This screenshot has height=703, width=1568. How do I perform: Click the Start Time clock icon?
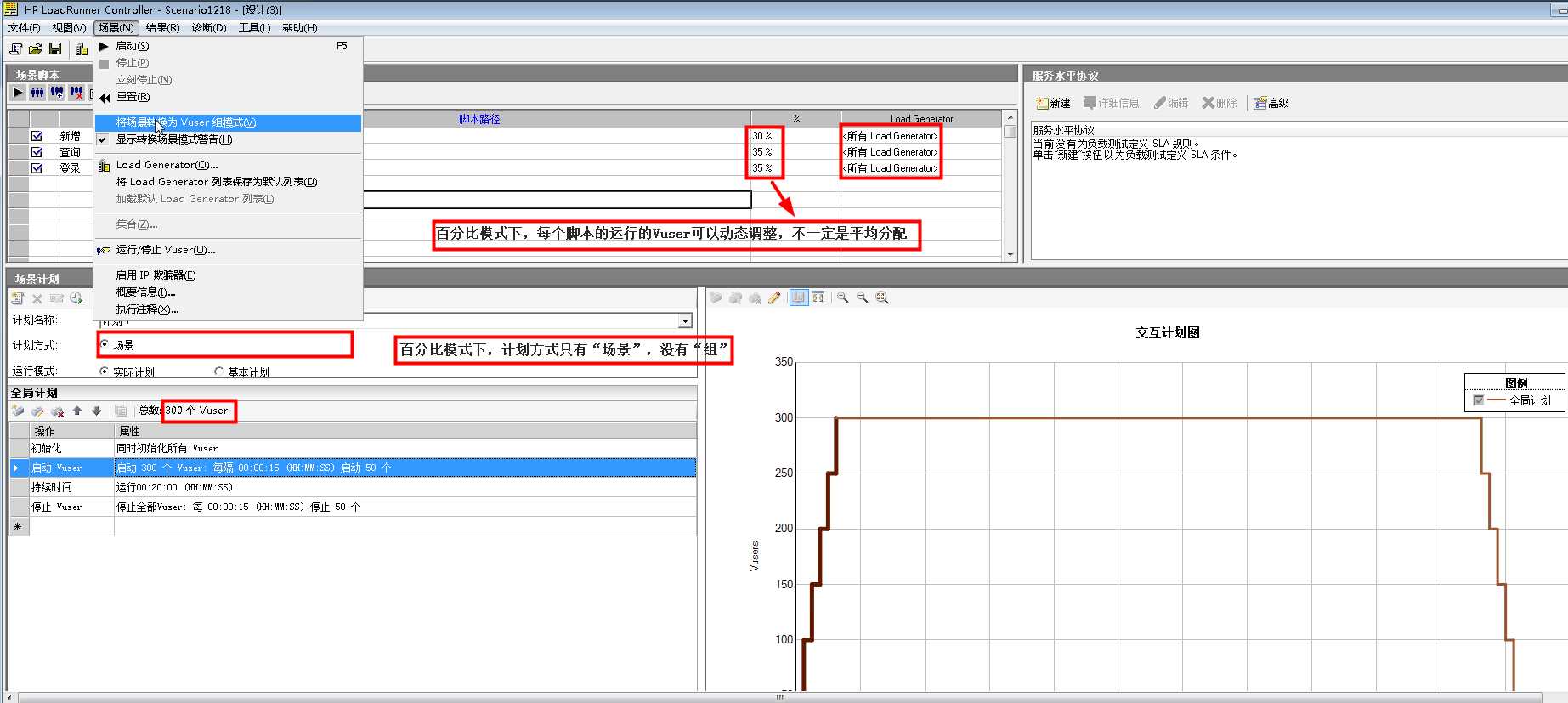(x=76, y=298)
